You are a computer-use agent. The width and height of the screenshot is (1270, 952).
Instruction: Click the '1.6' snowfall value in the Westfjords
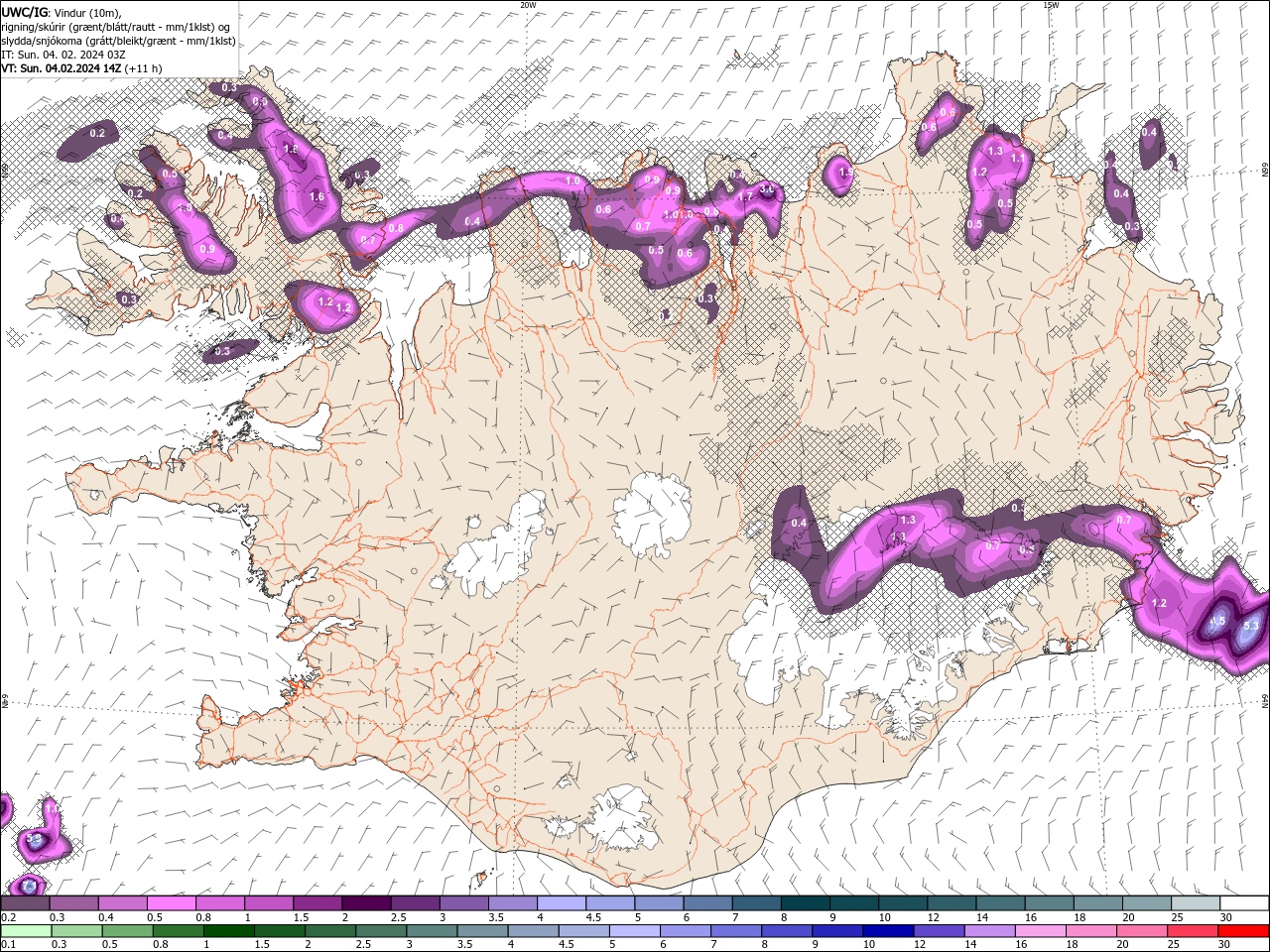pyautogui.click(x=317, y=197)
